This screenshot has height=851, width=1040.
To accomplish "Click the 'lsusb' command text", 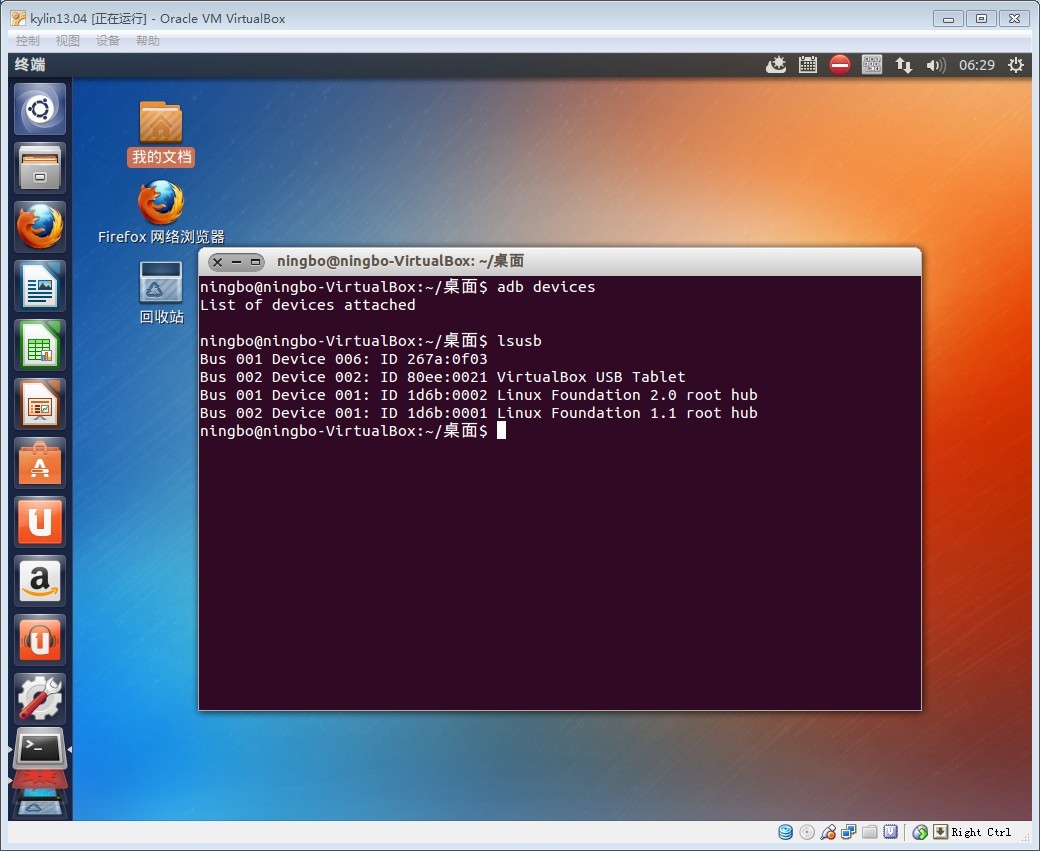I will pyautogui.click(x=519, y=341).
